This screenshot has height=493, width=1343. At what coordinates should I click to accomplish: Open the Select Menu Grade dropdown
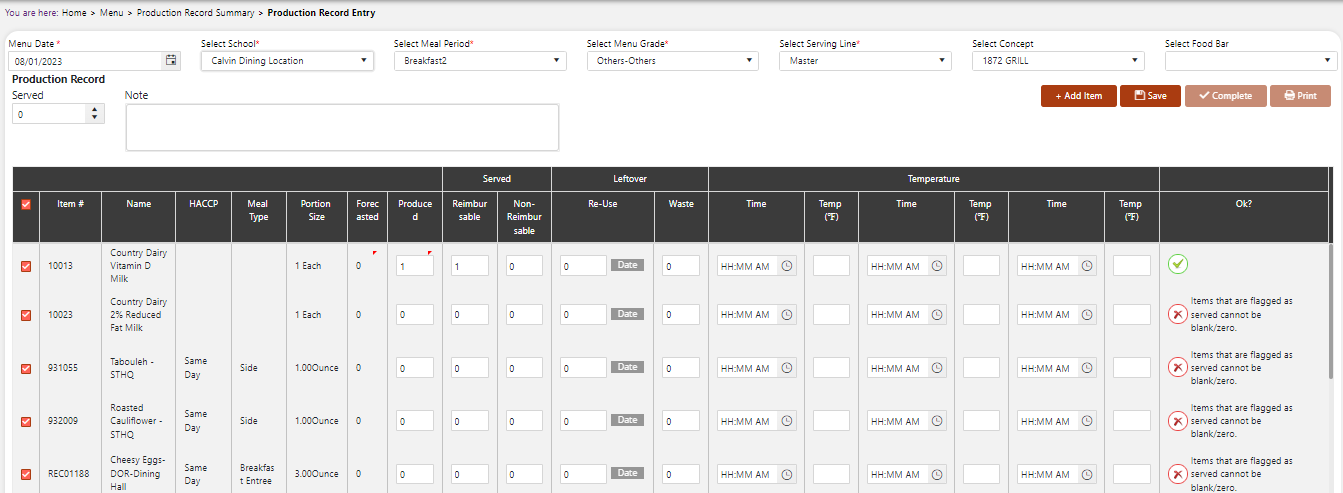click(673, 61)
